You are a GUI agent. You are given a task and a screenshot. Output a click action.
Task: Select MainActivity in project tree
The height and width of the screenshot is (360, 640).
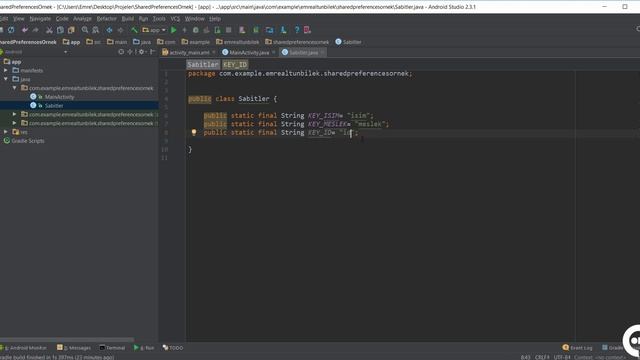click(60, 97)
